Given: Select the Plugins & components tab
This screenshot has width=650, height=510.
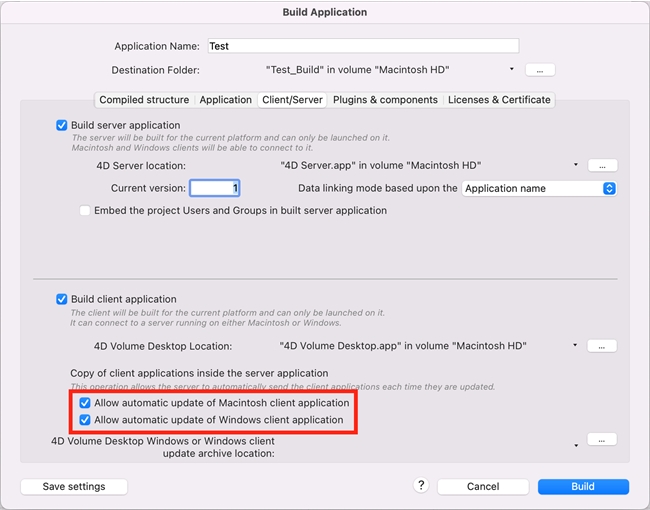Looking at the screenshot, I should click(385, 100).
